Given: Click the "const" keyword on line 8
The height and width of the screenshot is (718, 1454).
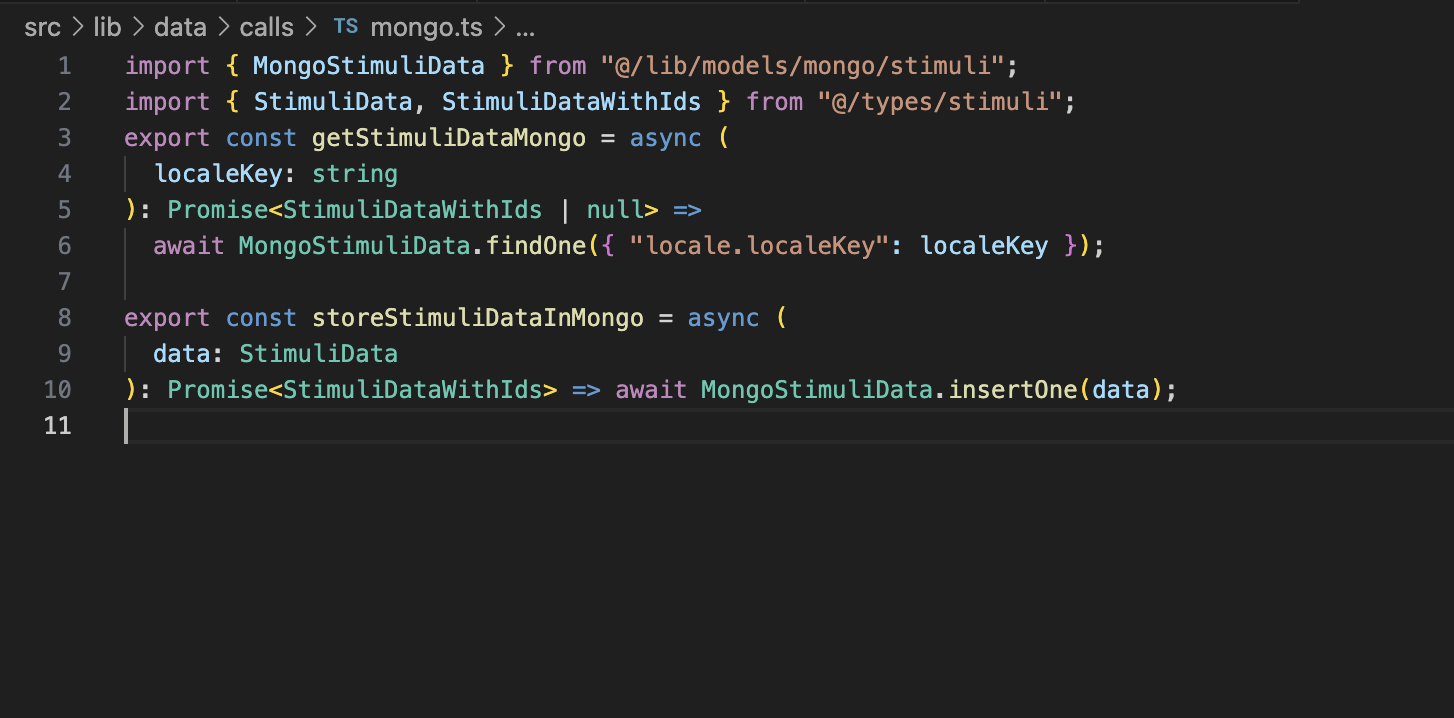Looking at the screenshot, I should 261,318.
